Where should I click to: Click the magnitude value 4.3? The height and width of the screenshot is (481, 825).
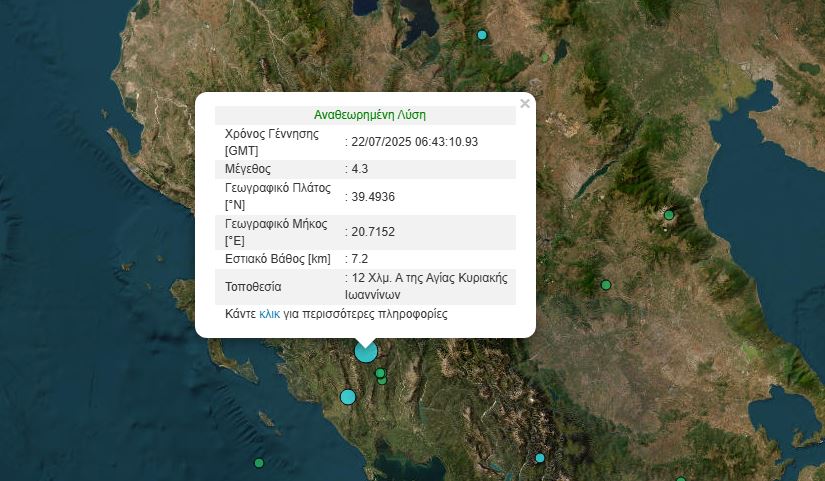tap(359, 169)
